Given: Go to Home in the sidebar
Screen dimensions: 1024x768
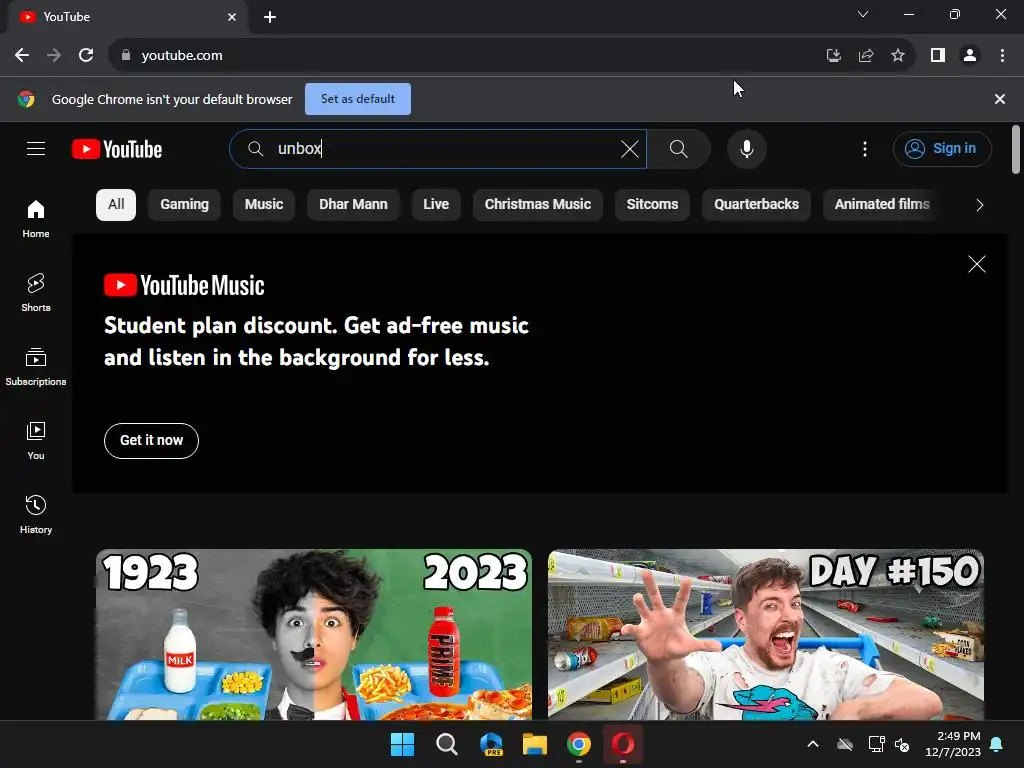Looking at the screenshot, I should (36, 219).
